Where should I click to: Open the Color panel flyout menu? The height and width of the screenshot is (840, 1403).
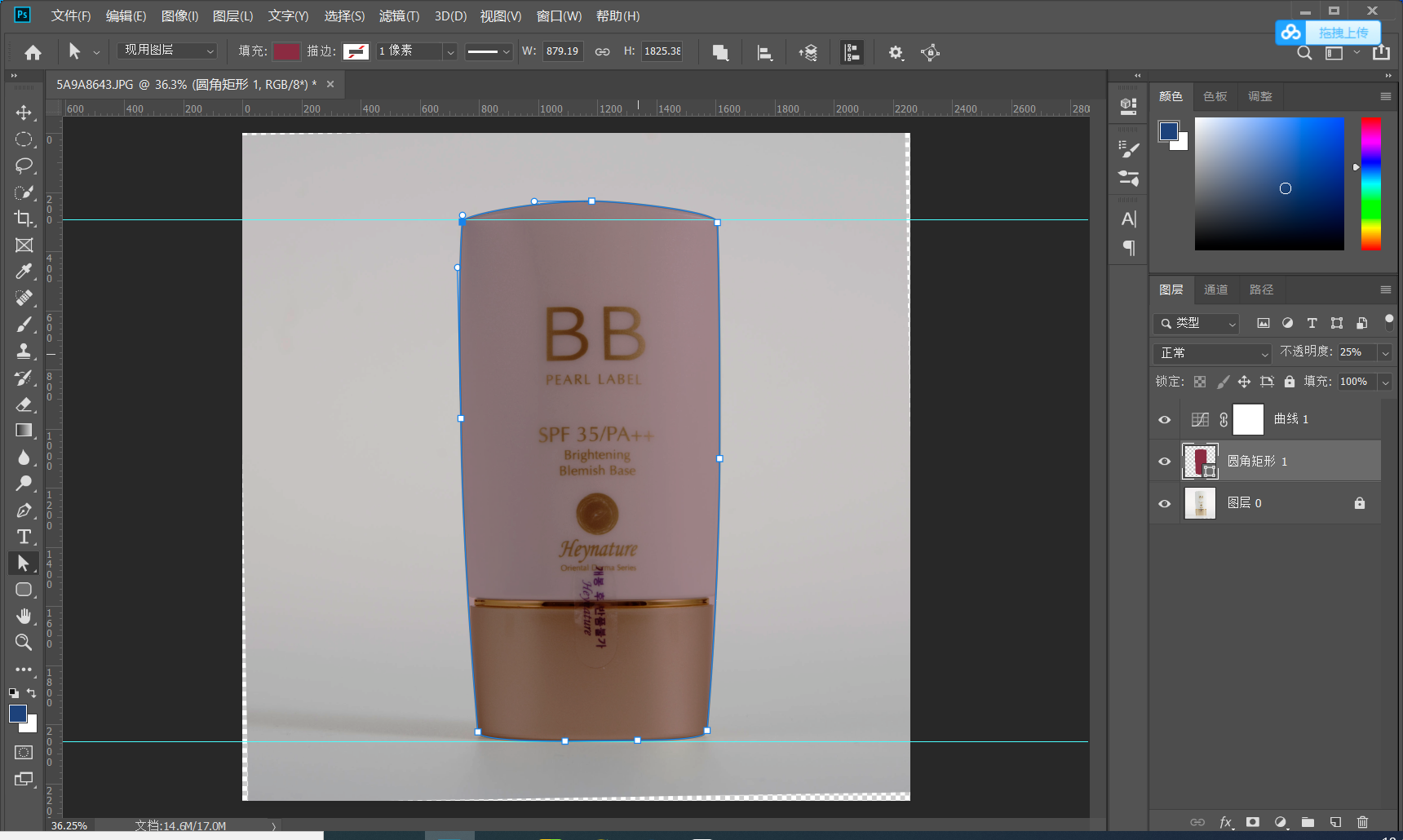click(x=1385, y=96)
